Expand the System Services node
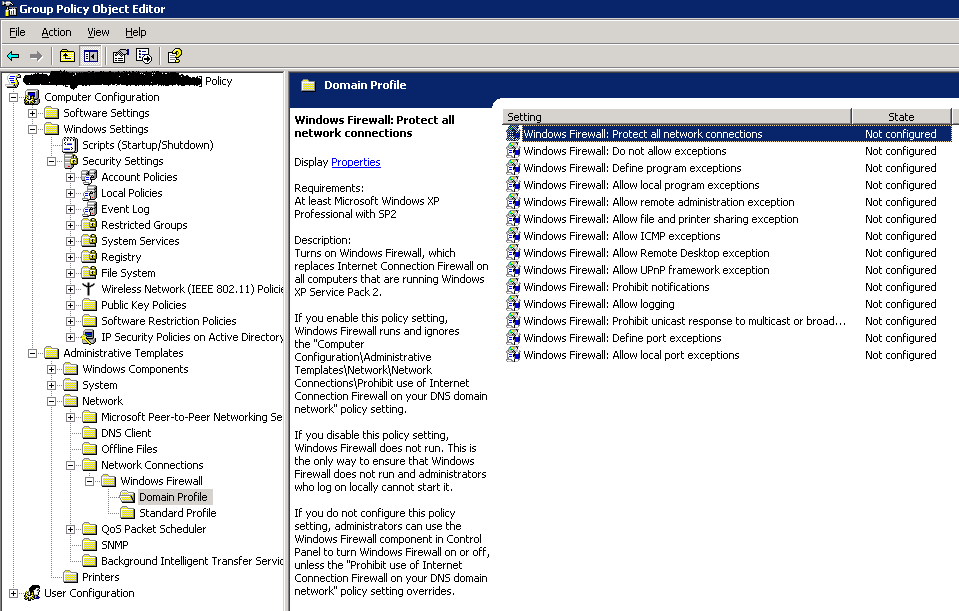The image size is (959, 611). [70, 242]
